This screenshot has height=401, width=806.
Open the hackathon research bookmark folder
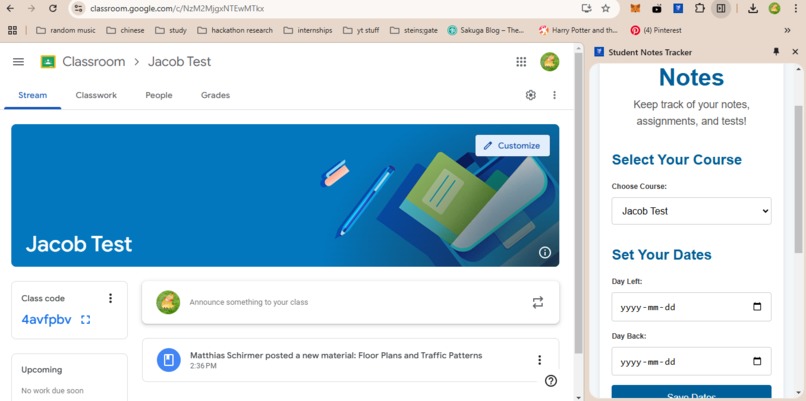pos(235,30)
